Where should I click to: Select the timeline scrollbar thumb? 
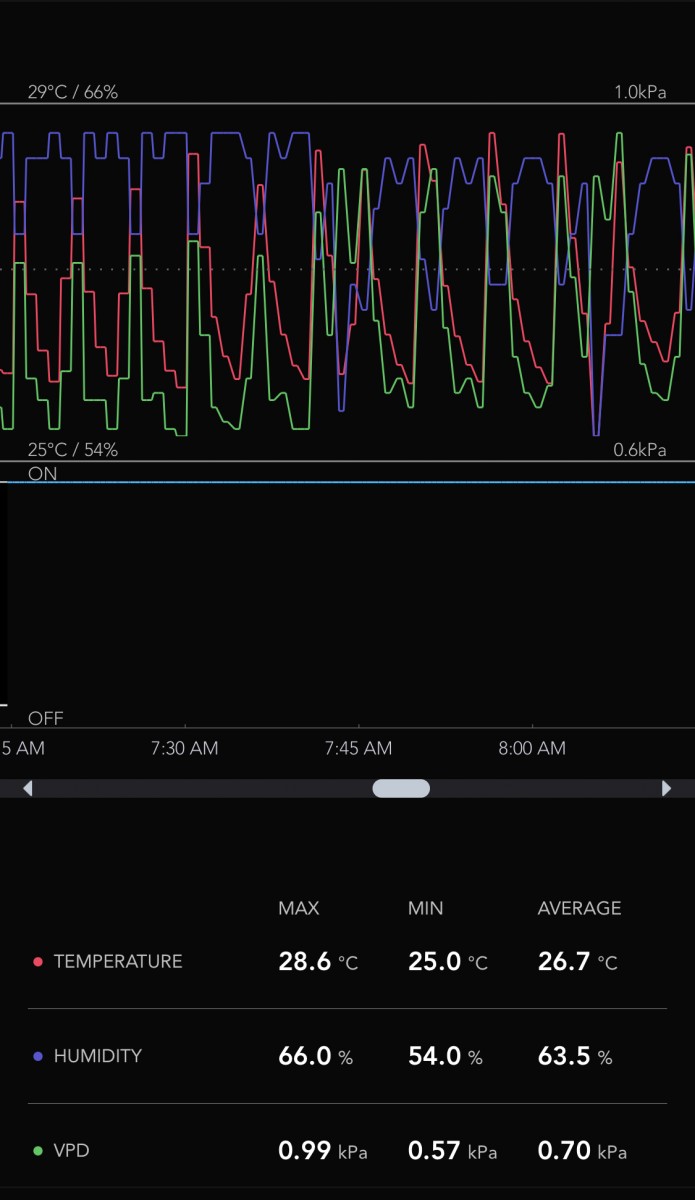point(401,789)
